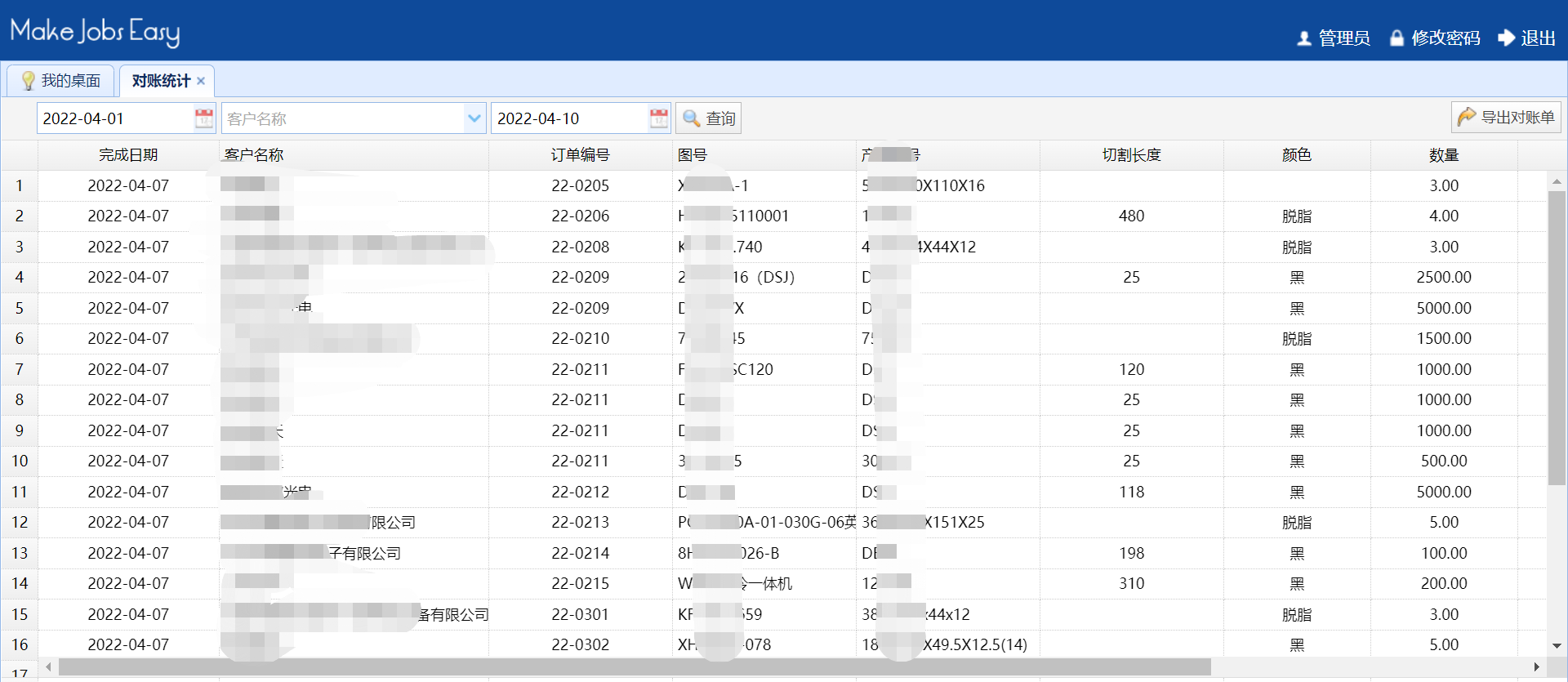This screenshot has width=1568, height=682.
Task: Close the 对账统计 tab
Action: tap(201, 81)
